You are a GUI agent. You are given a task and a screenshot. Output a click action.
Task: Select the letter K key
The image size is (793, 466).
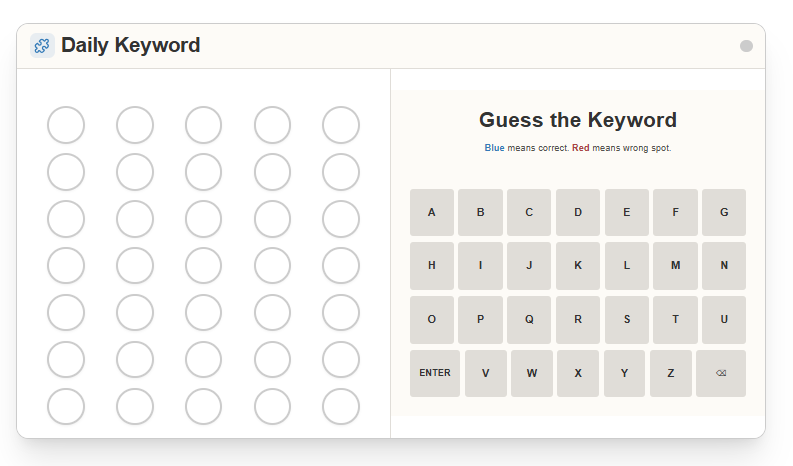point(578,266)
